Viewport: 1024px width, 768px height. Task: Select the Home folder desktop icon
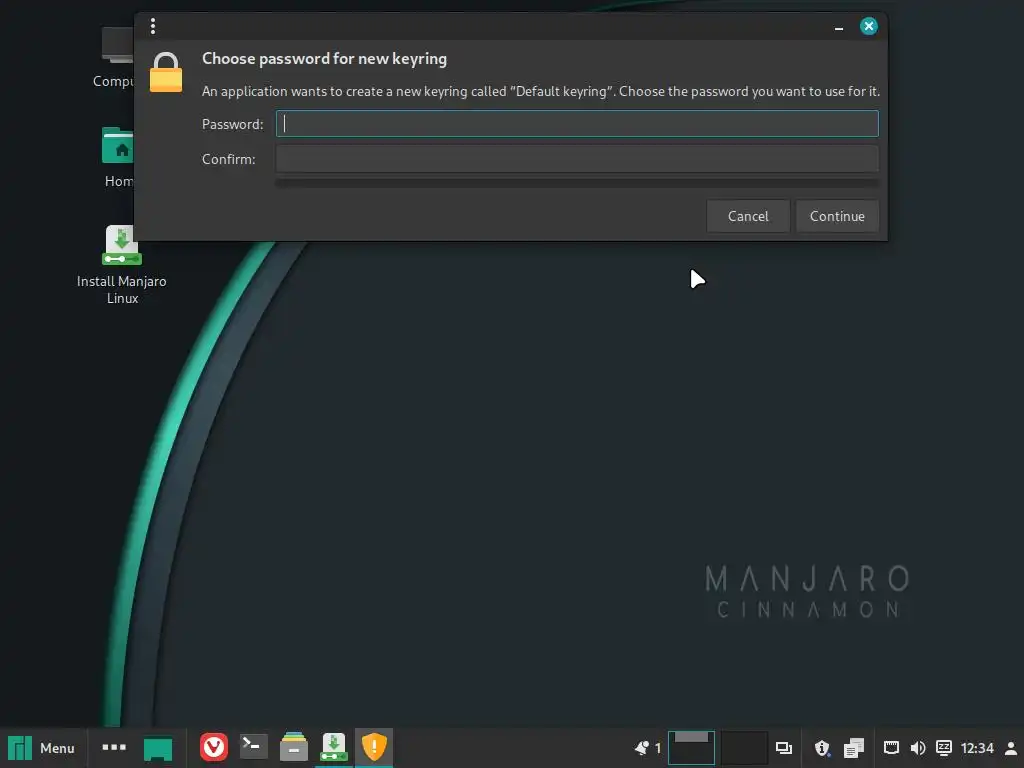[x=118, y=157]
